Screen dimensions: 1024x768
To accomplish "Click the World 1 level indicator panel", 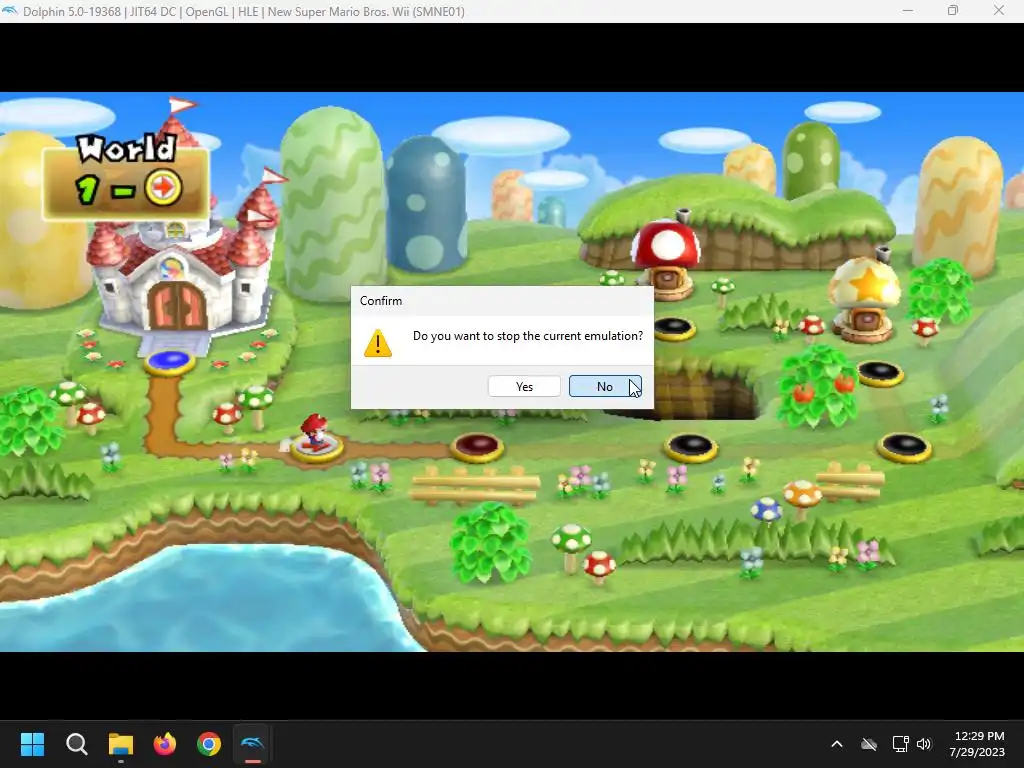I will pyautogui.click(x=125, y=177).
